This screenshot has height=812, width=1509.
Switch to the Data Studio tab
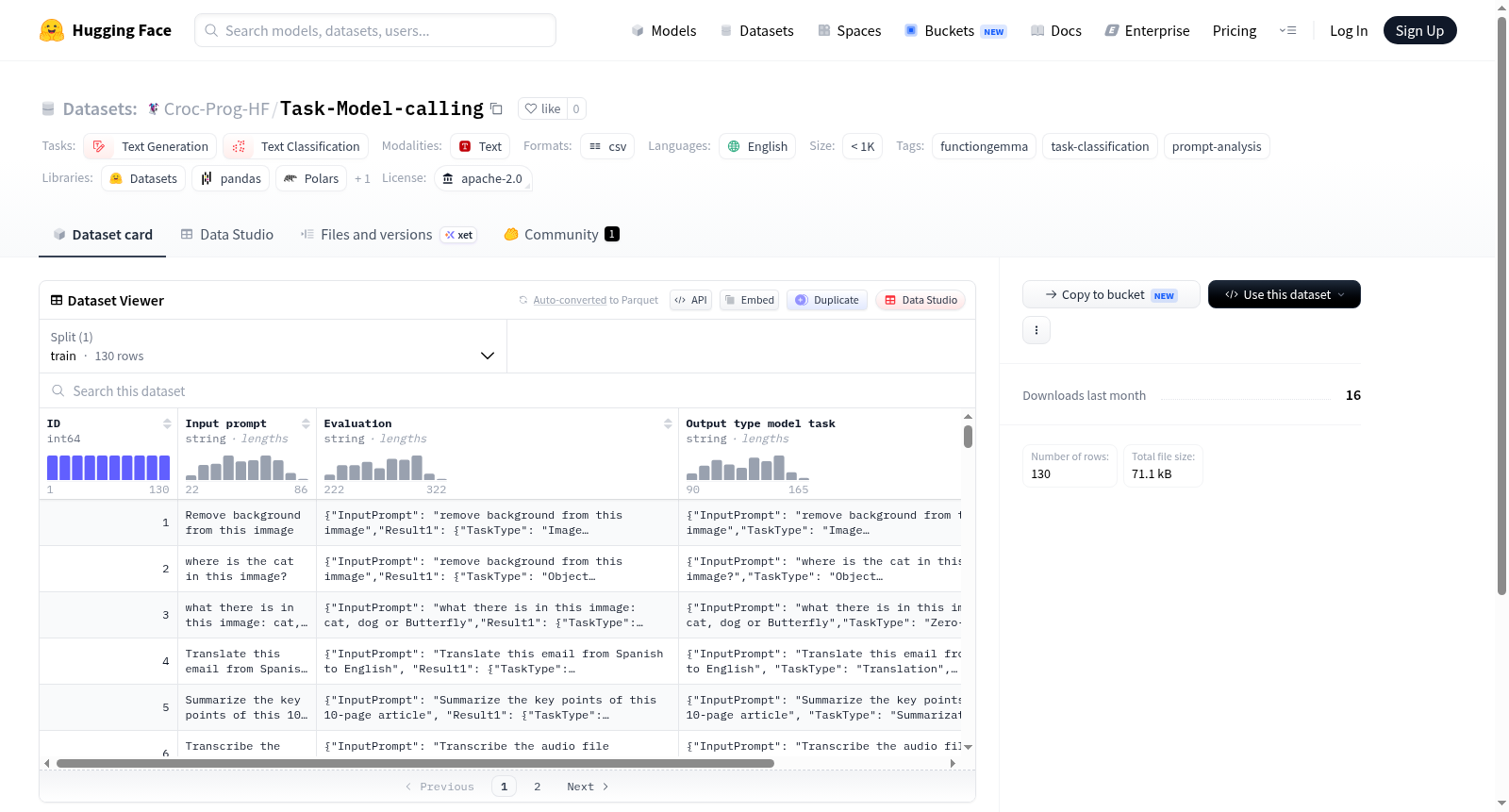tap(227, 235)
